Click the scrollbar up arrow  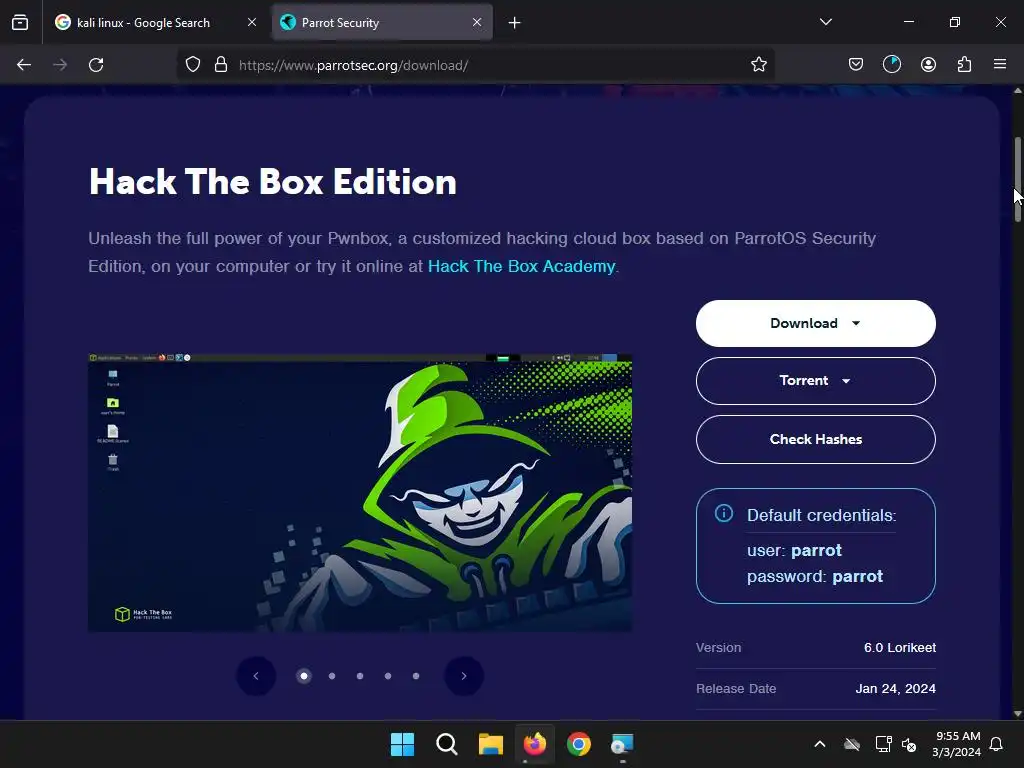[x=1017, y=91]
